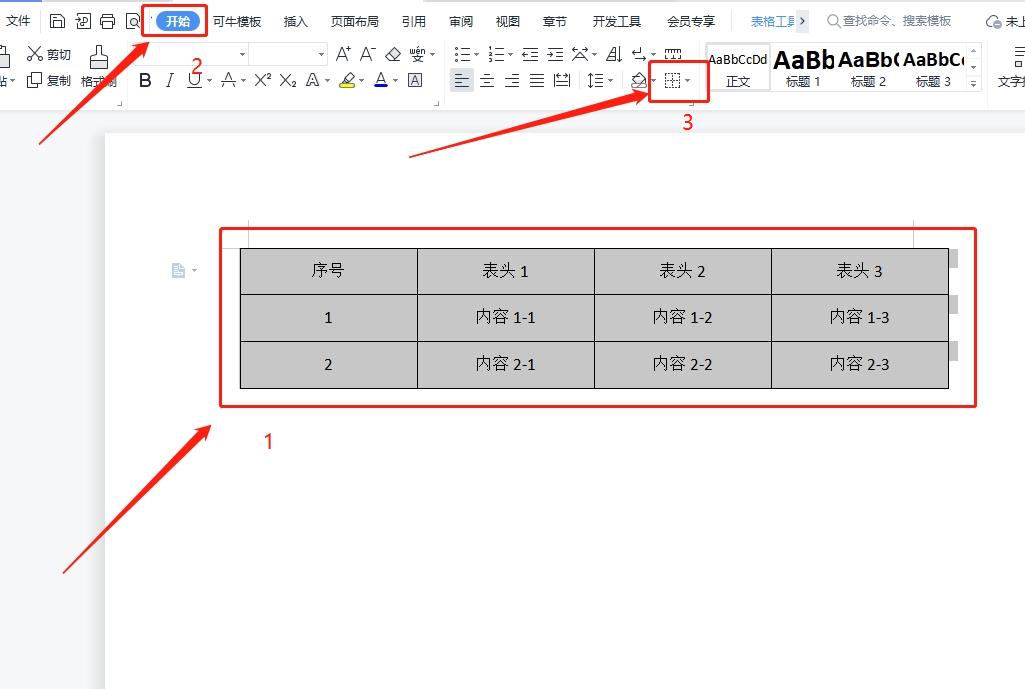Image resolution: width=1025 pixels, height=689 pixels.
Task: Justify the text alignment
Action: (537, 80)
